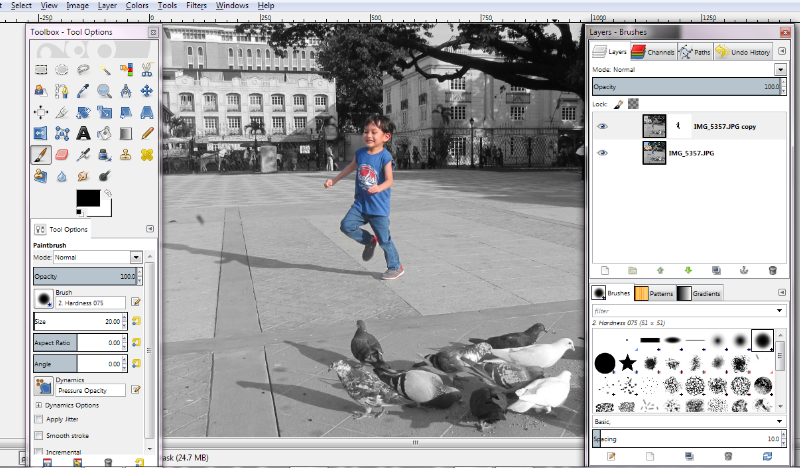Toggle the chain link beside Angle
The height and width of the screenshot is (468, 800).
point(136,363)
